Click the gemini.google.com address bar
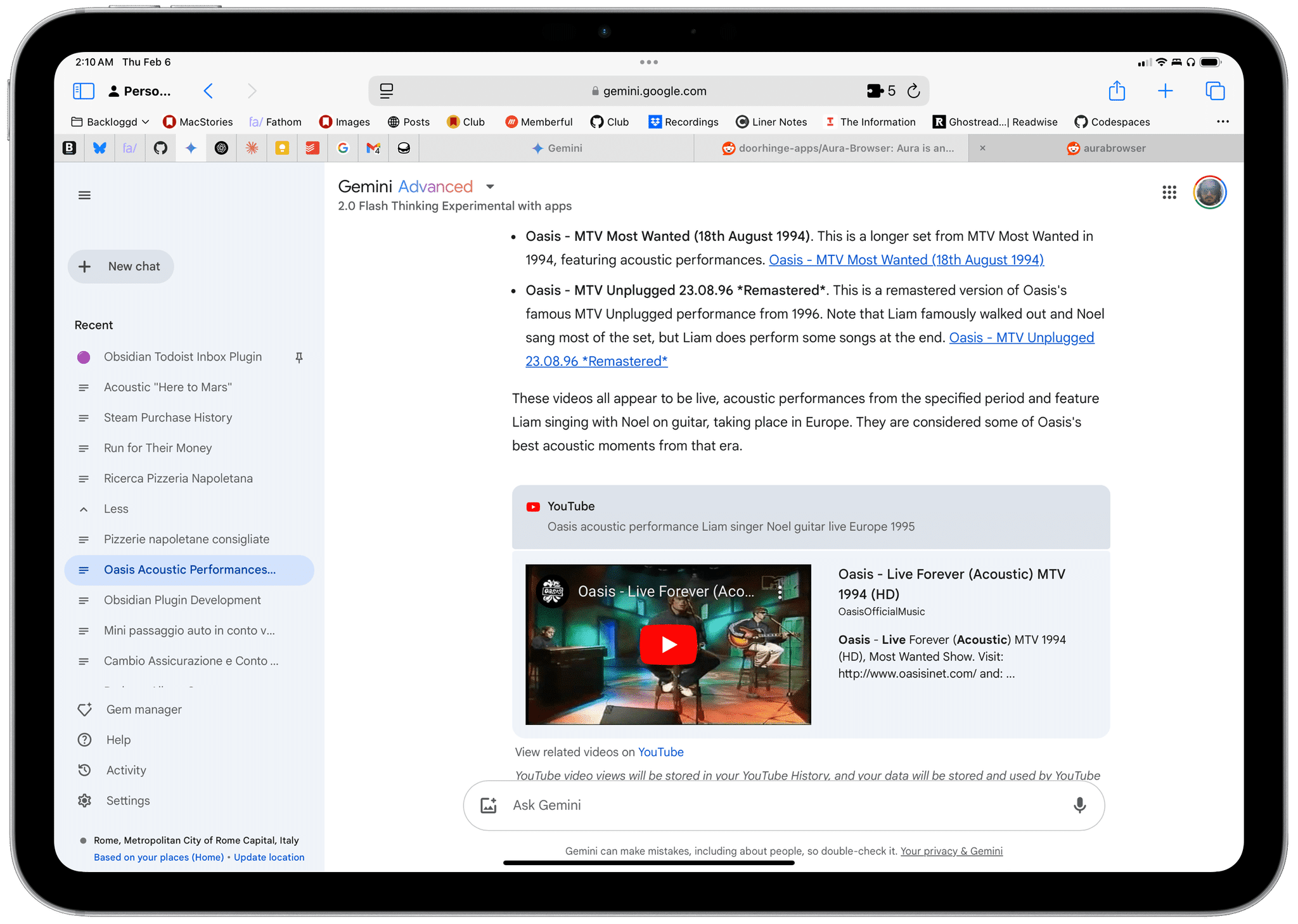 648,91
